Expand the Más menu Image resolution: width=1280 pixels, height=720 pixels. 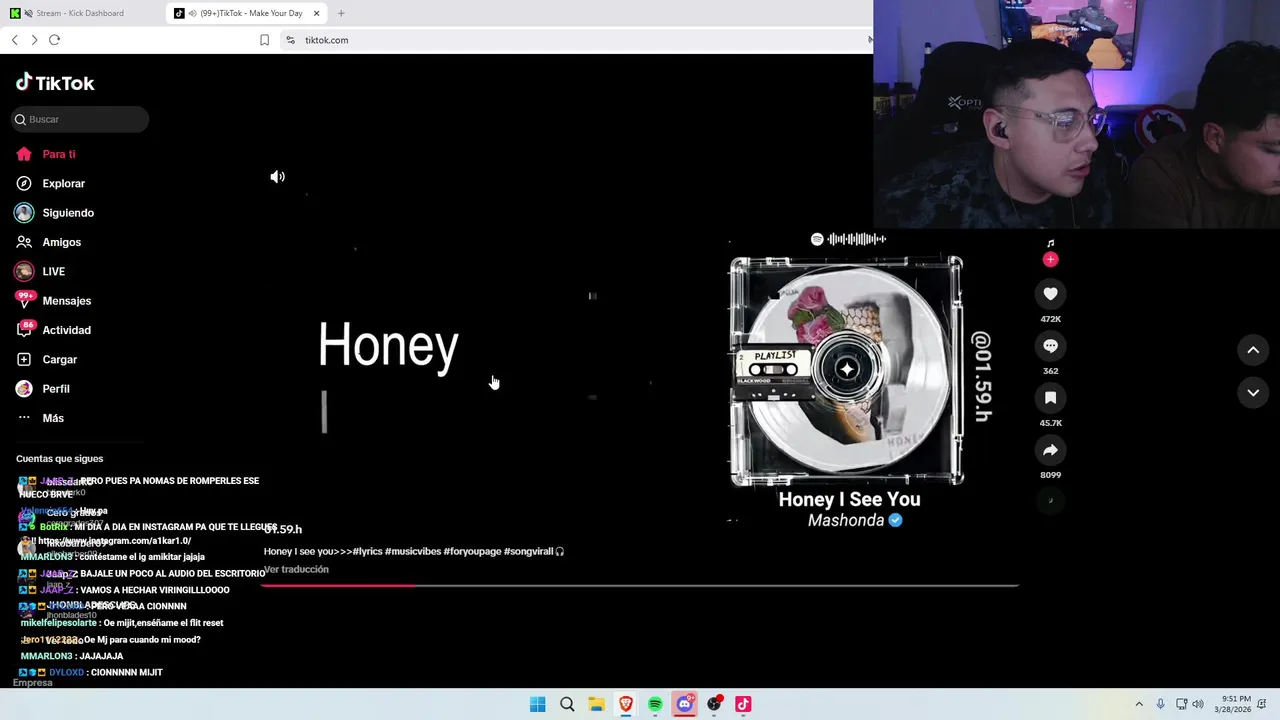point(40,418)
